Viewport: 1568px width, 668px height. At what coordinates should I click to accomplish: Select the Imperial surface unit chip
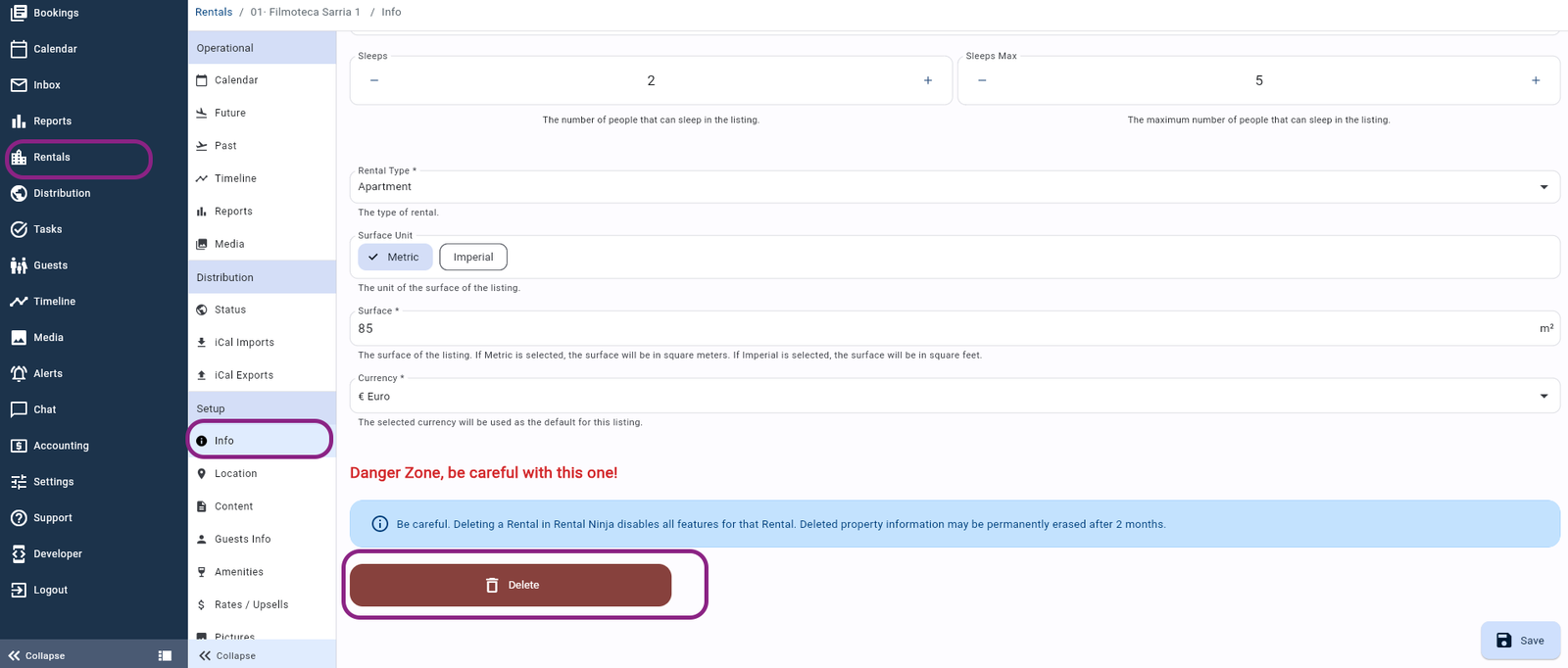473,257
